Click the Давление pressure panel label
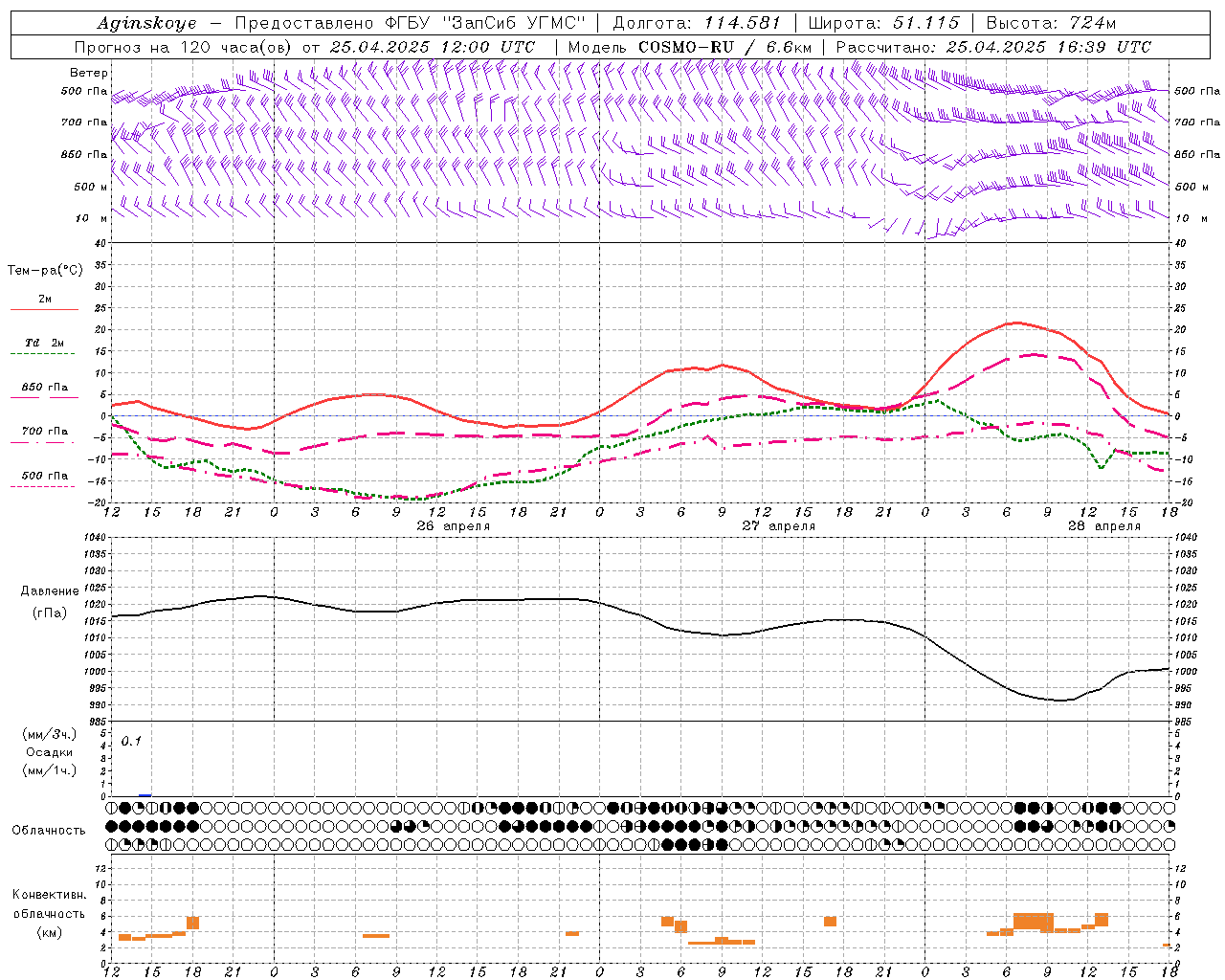The height and width of the screenshot is (980, 1225). click(x=49, y=591)
